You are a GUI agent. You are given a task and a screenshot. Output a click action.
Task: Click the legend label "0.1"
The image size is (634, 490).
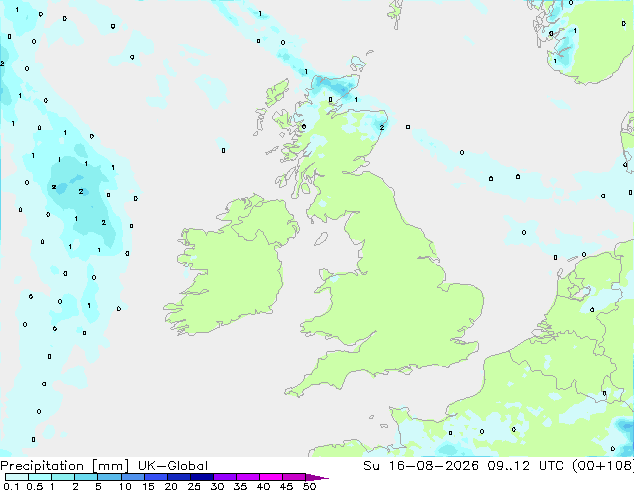tap(11, 486)
